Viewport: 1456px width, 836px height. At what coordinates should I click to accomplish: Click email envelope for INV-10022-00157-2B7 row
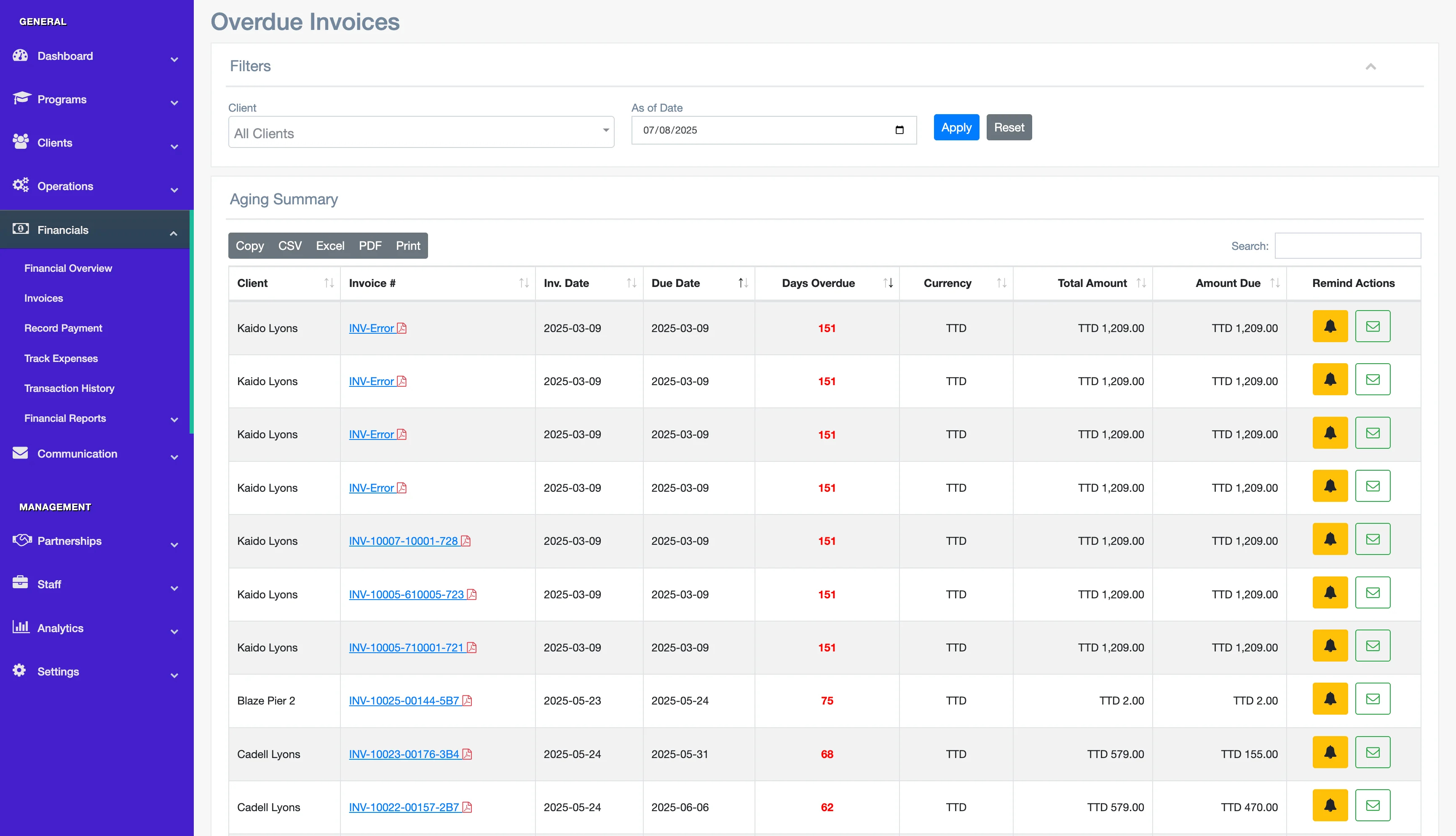1372,805
